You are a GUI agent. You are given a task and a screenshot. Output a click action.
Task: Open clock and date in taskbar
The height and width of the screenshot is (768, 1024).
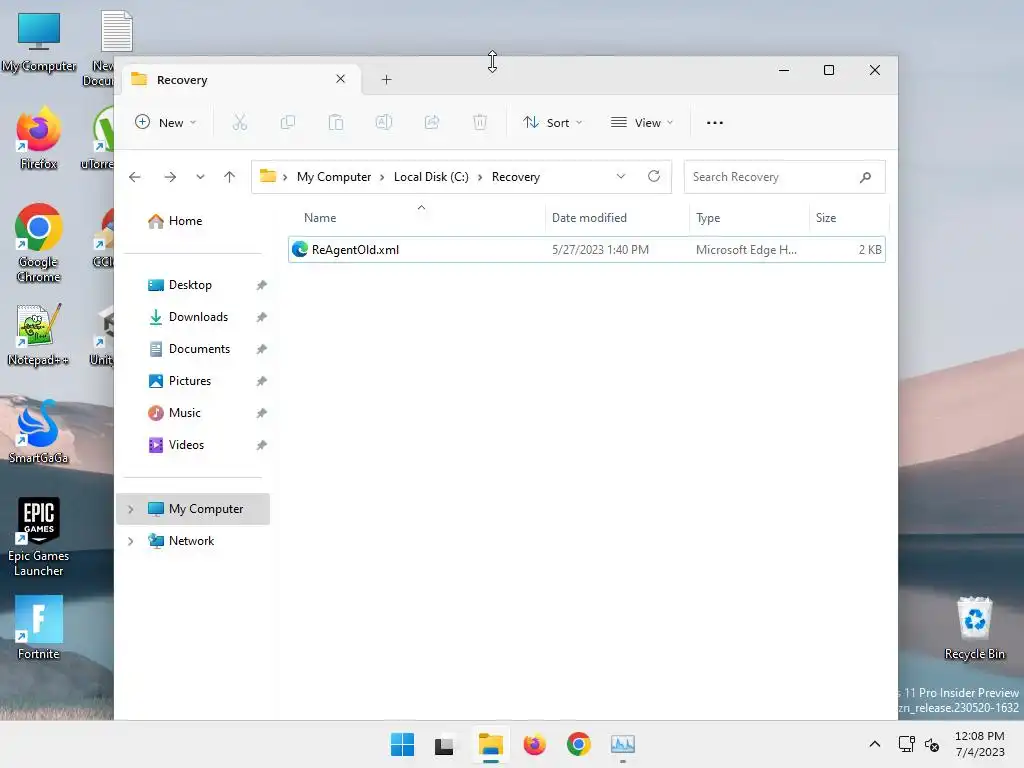(x=980, y=744)
